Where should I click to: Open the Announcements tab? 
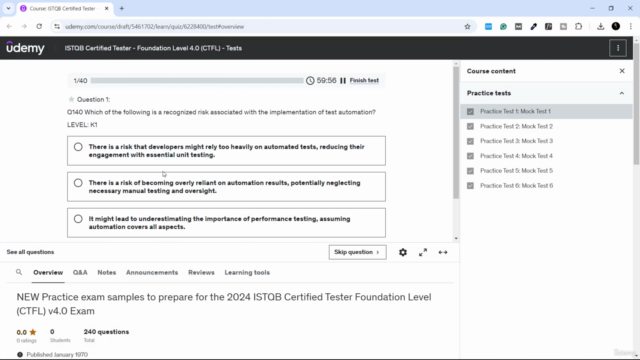(152, 272)
